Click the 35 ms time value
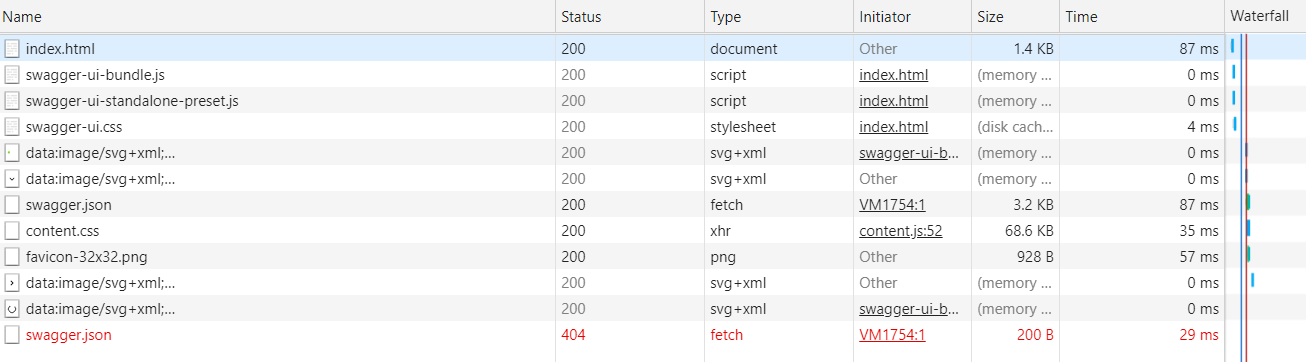The height and width of the screenshot is (362, 1306). click(x=1198, y=230)
